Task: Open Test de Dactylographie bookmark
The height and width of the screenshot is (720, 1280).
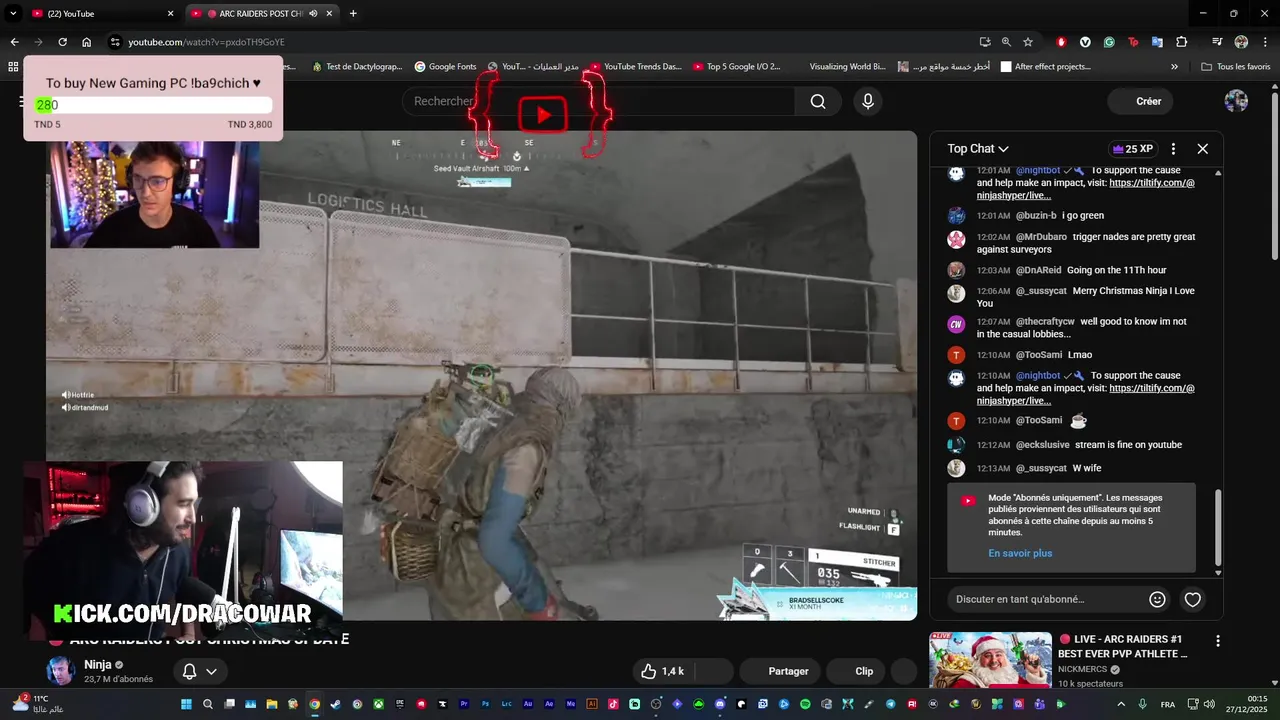Action: [356, 67]
